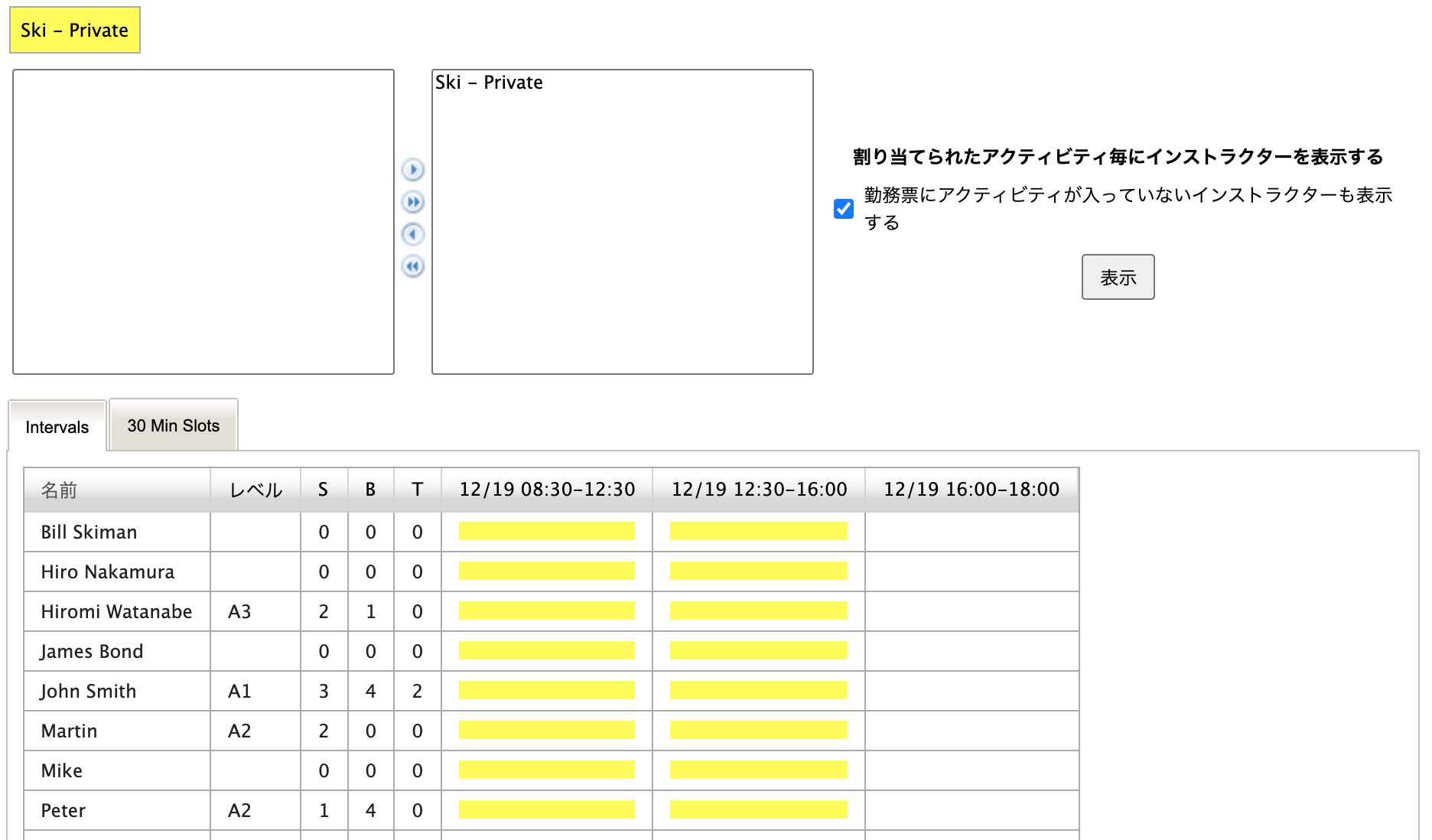Click Bill Skiman's 08:30-12:30 yellow slot

click(x=546, y=532)
